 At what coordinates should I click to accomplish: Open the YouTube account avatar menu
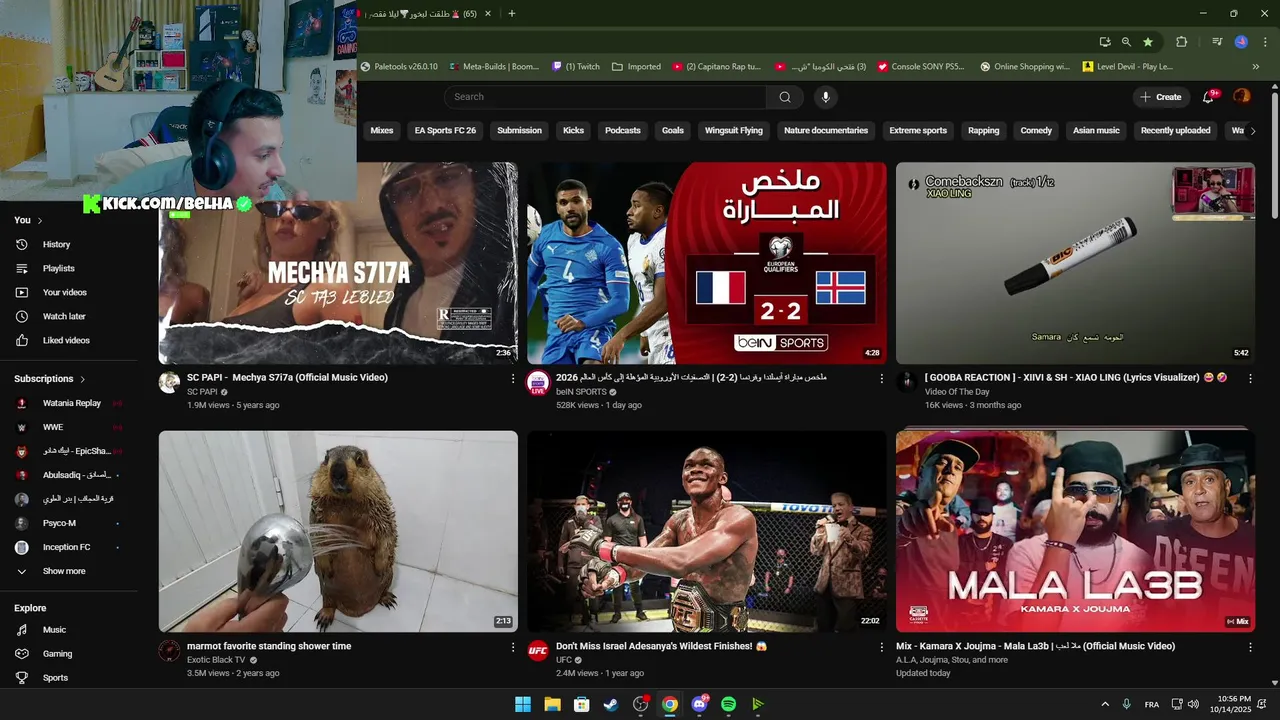(1241, 97)
